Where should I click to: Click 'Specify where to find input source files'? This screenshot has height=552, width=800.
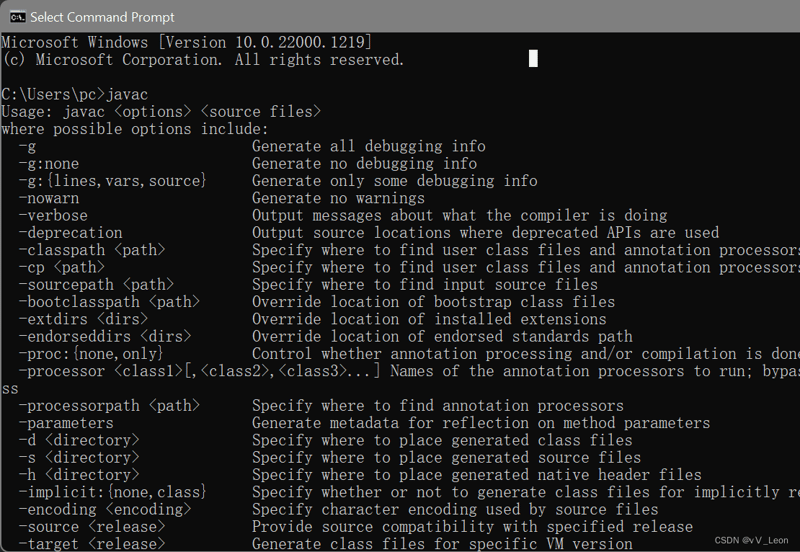[425, 285]
